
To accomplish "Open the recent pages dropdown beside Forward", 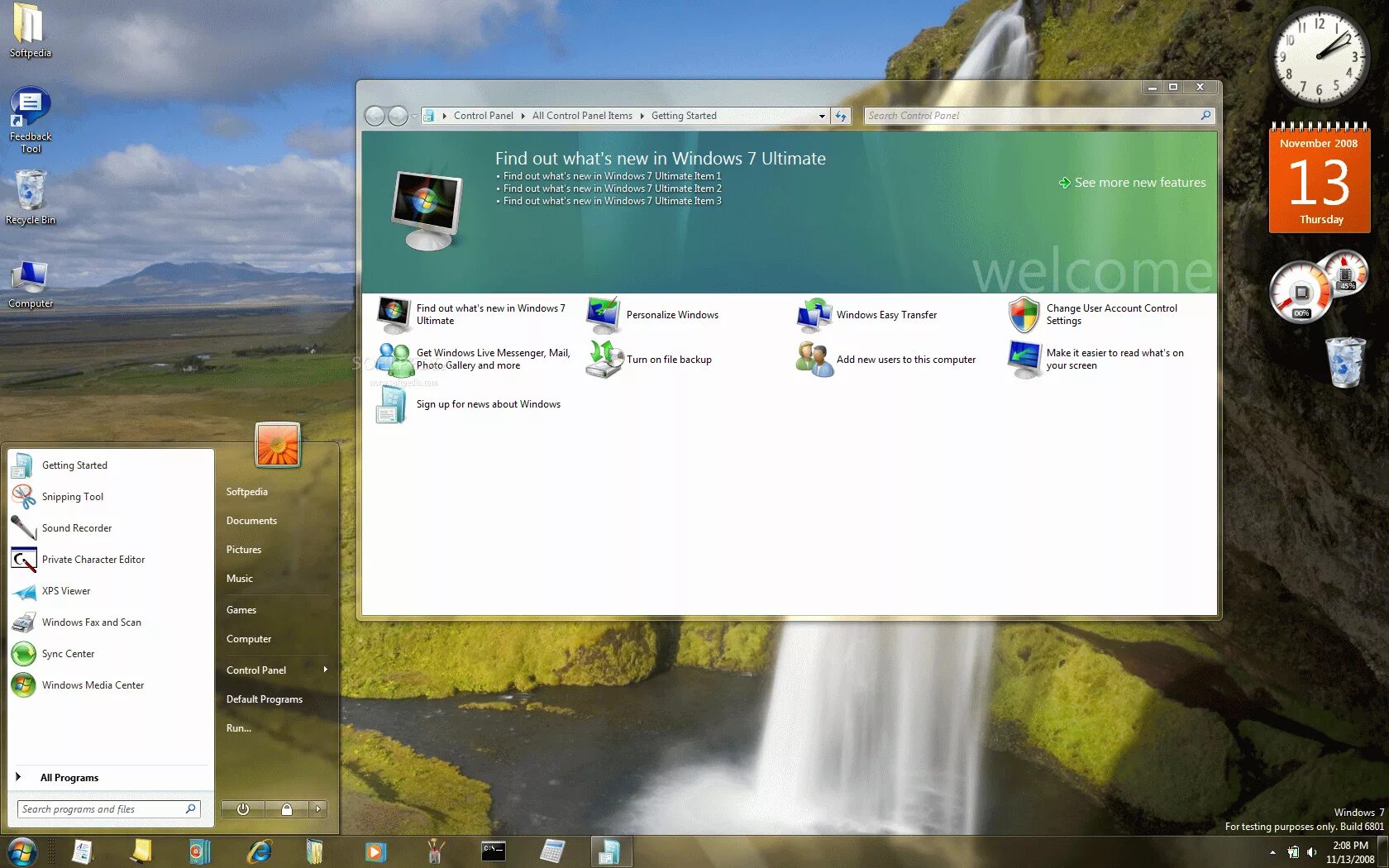I will (414, 117).
